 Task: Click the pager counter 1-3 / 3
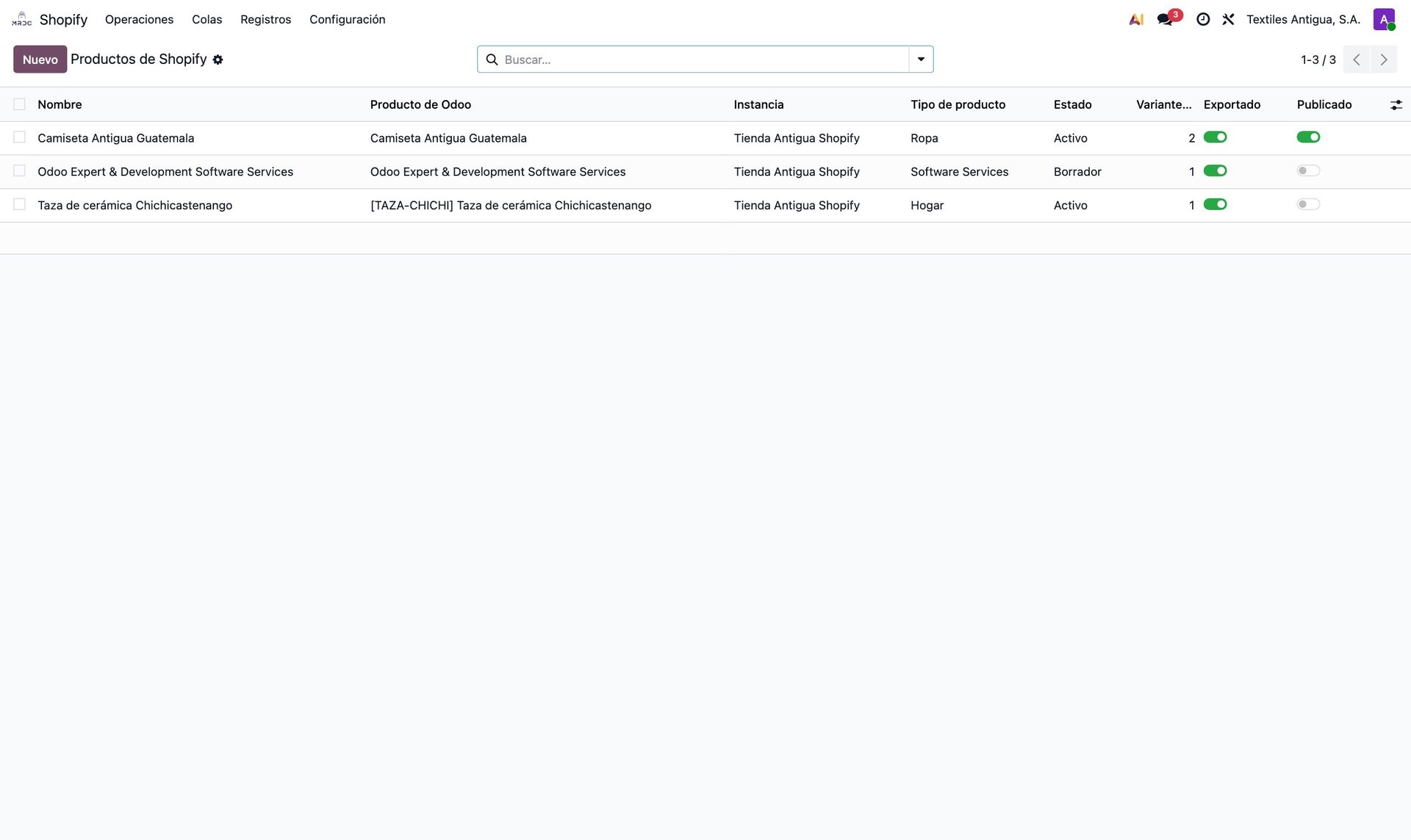point(1318,60)
